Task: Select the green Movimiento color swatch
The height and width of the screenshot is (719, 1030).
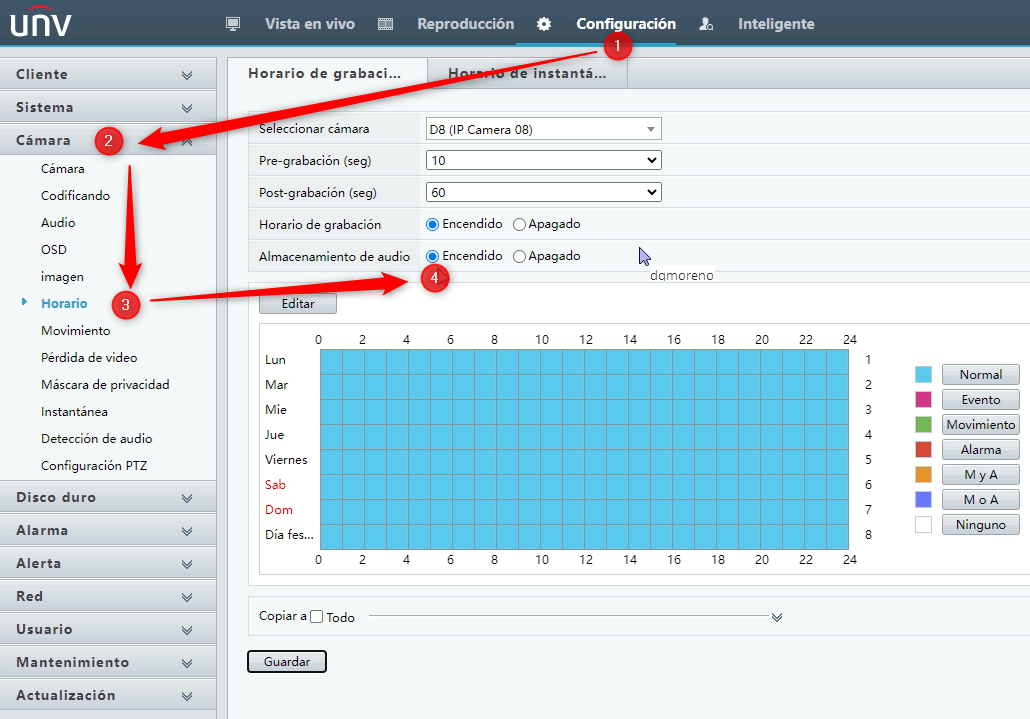Action: (925, 424)
